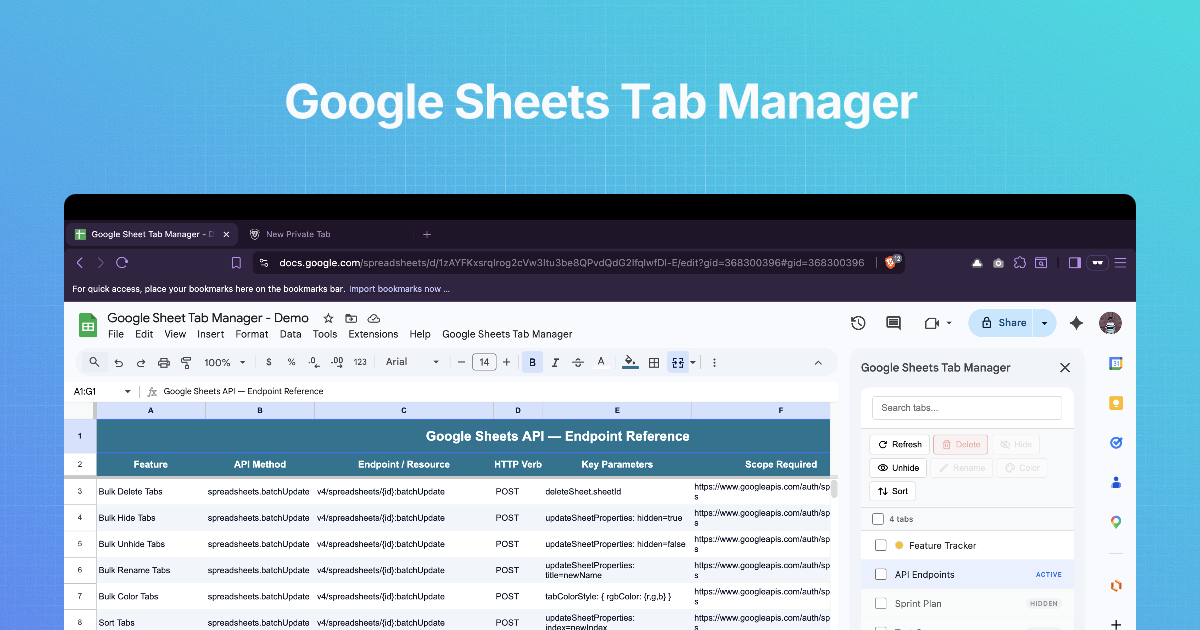Viewport: 1200px width, 630px height.
Task: Type in the Search tabs field
Action: (965, 407)
